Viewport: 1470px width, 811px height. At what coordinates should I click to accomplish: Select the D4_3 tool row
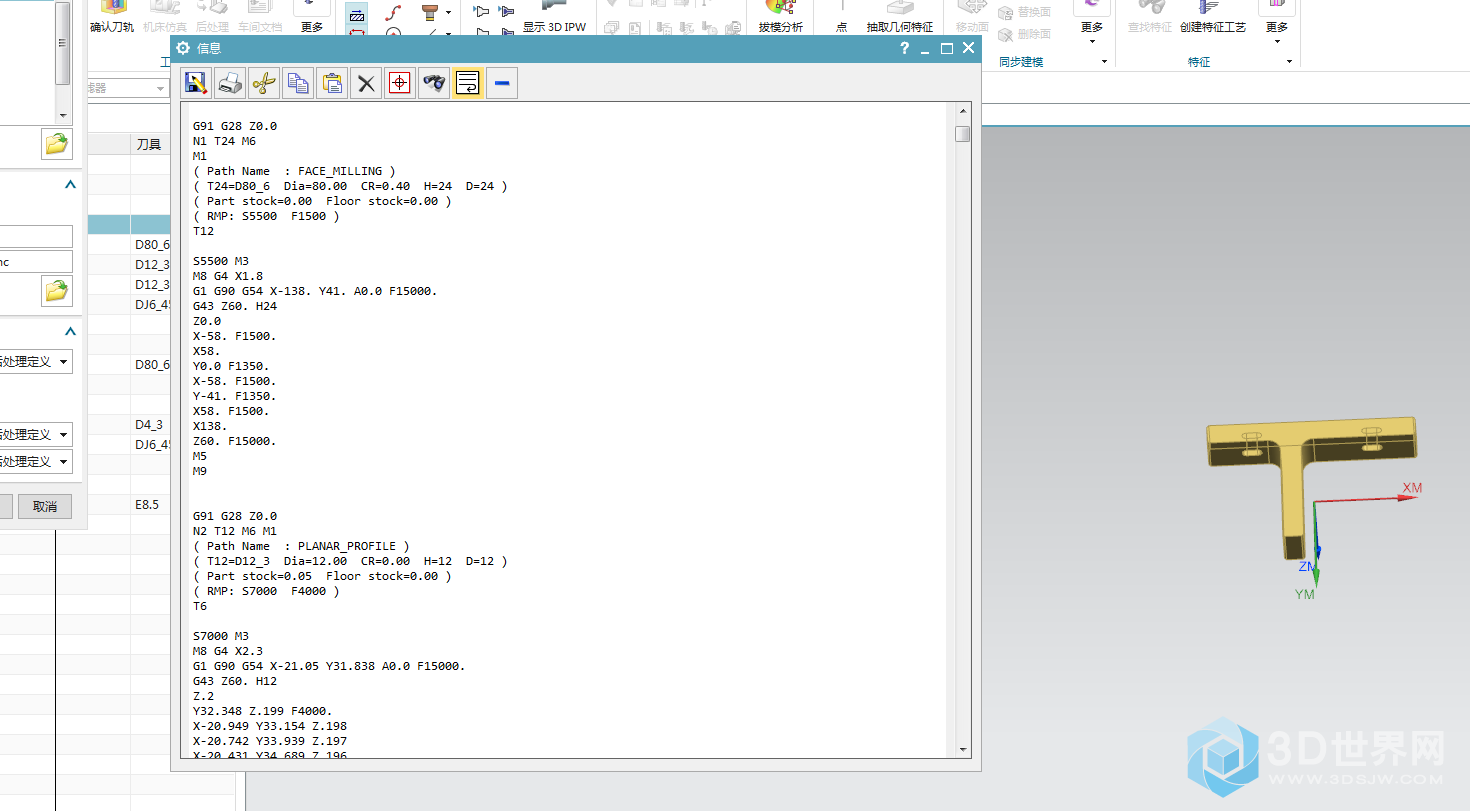(150, 425)
